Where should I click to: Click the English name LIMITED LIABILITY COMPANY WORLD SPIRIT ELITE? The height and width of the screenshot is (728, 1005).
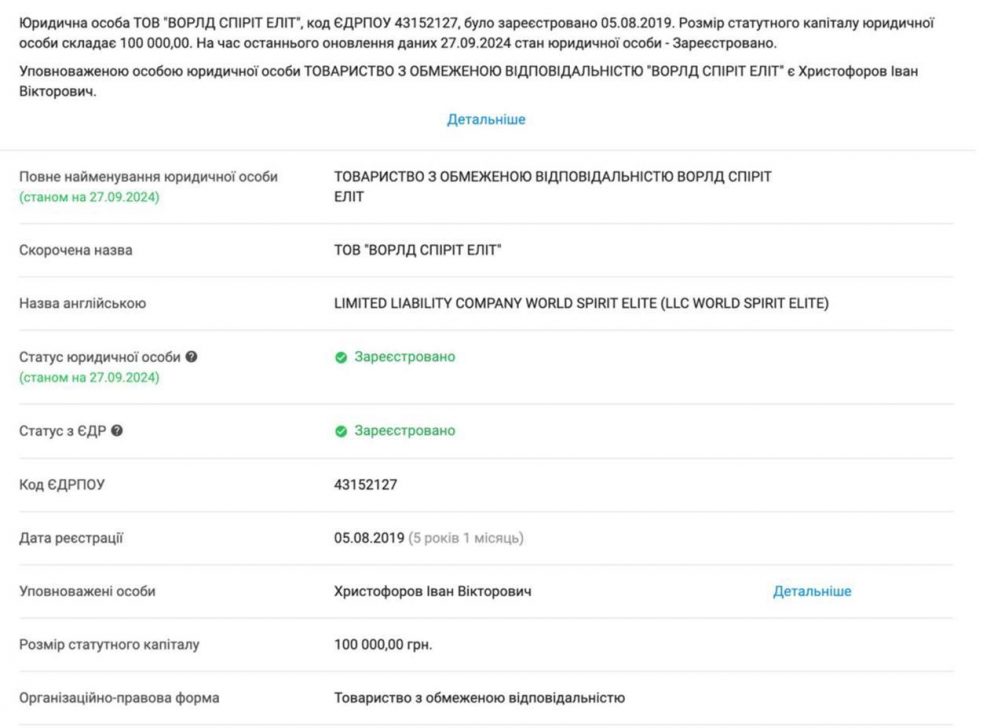tap(581, 303)
